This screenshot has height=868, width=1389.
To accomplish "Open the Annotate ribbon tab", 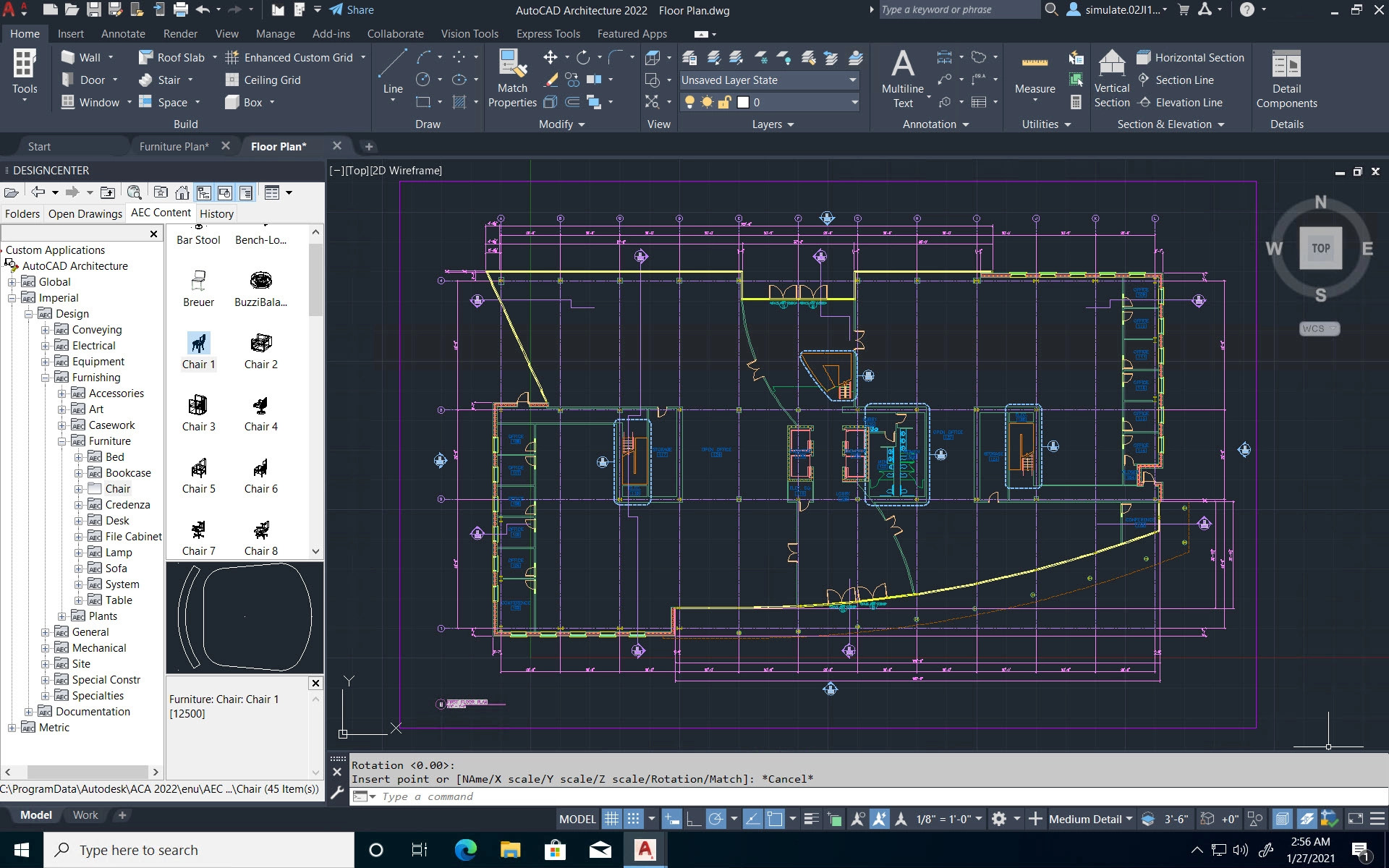I will pyautogui.click(x=123, y=33).
